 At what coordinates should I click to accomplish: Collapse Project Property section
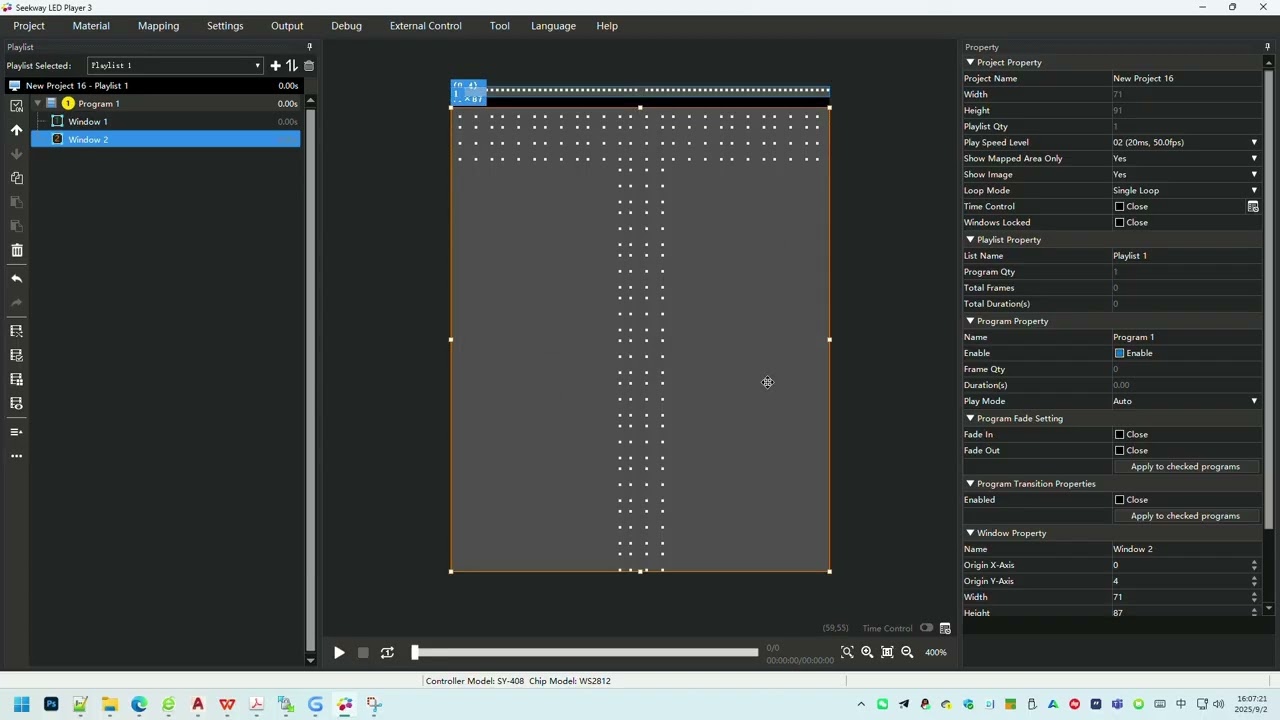click(x=970, y=62)
